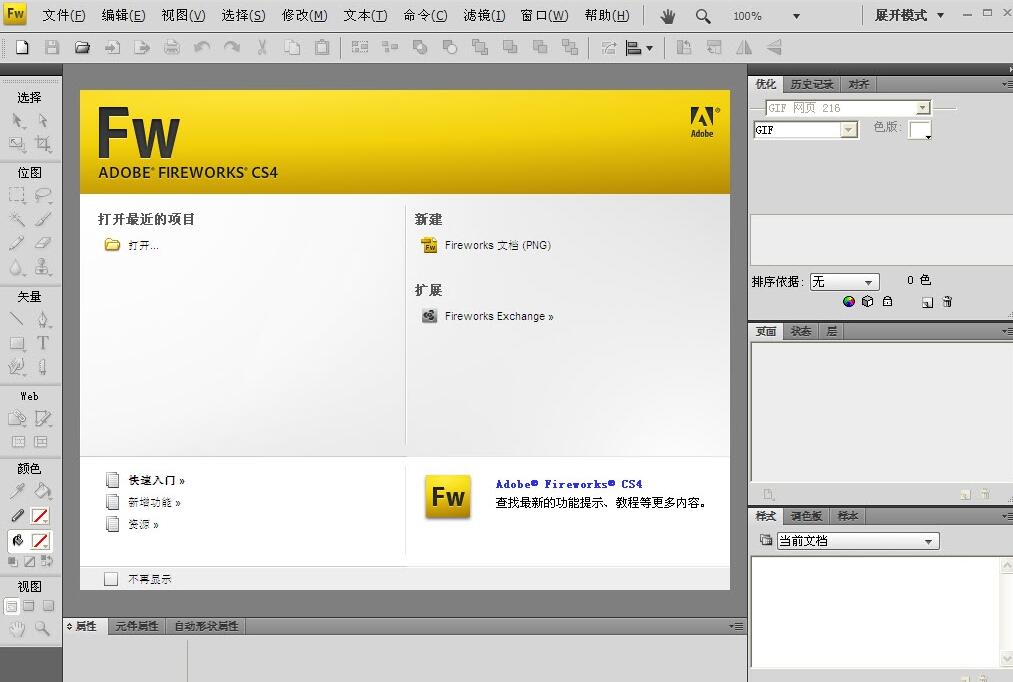Click the Paste clipboard icon

(x=322, y=47)
